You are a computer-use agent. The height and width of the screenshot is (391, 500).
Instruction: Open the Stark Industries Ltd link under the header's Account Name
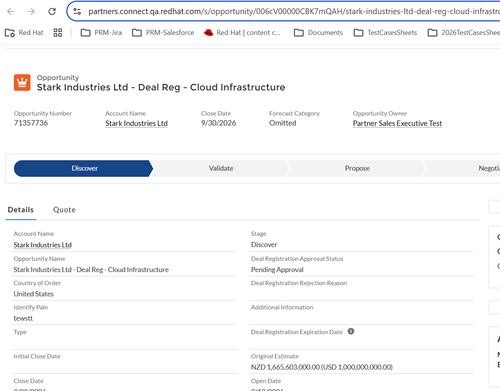click(136, 123)
